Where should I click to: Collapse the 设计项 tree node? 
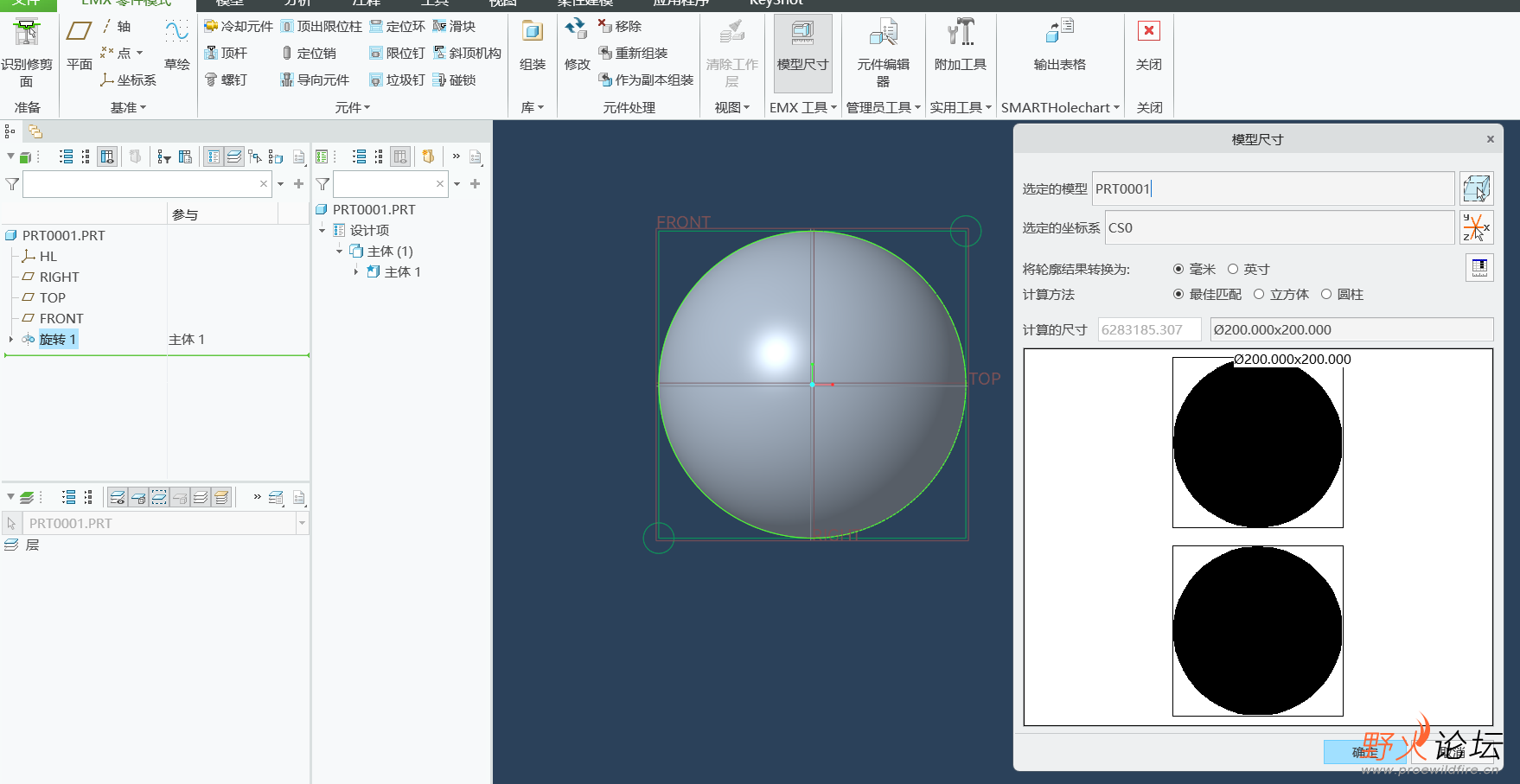point(322,231)
